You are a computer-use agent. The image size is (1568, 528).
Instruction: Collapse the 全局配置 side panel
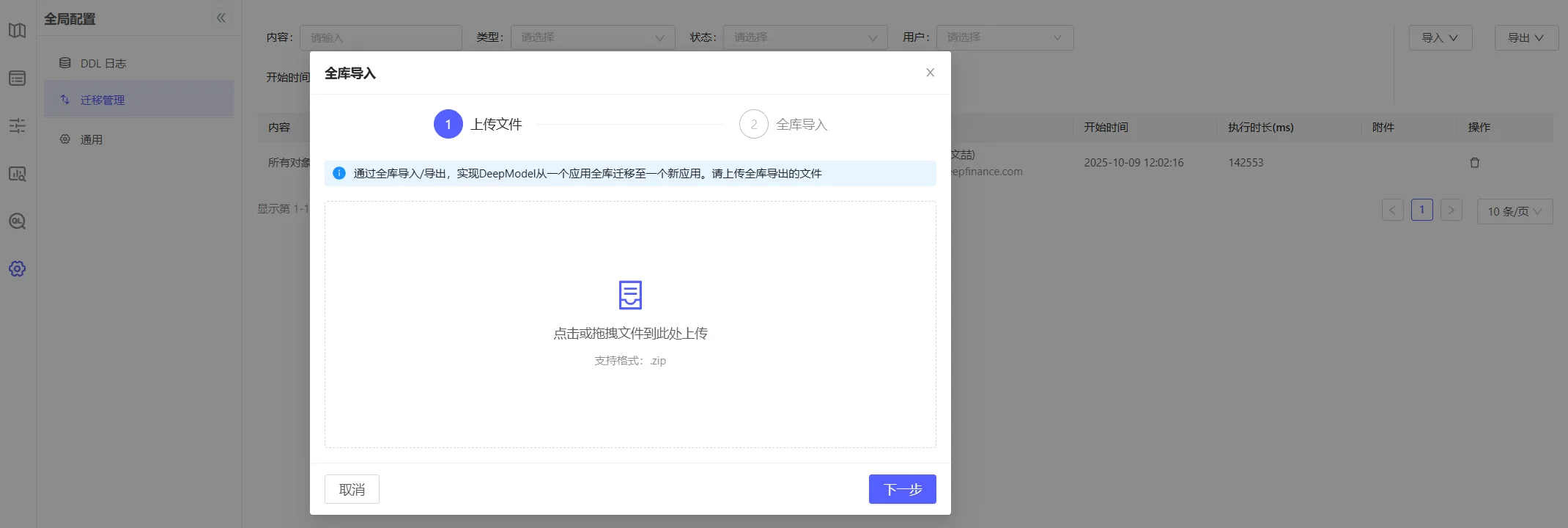pos(221,18)
